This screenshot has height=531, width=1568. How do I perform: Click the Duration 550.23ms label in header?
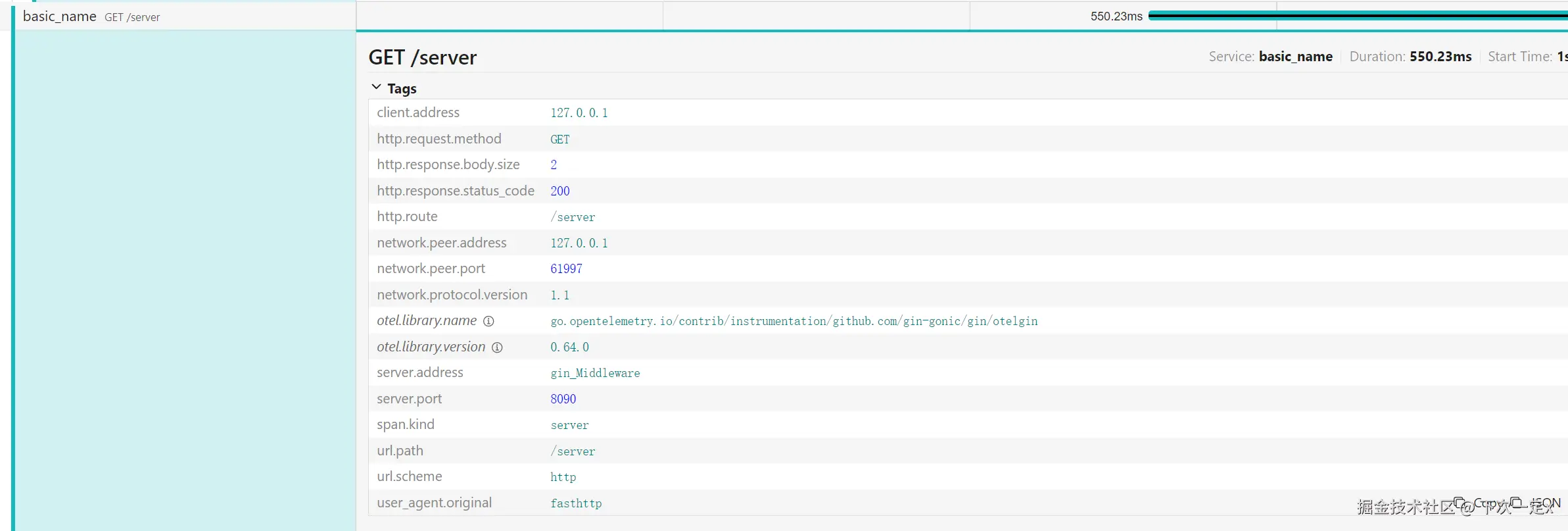coord(1410,57)
